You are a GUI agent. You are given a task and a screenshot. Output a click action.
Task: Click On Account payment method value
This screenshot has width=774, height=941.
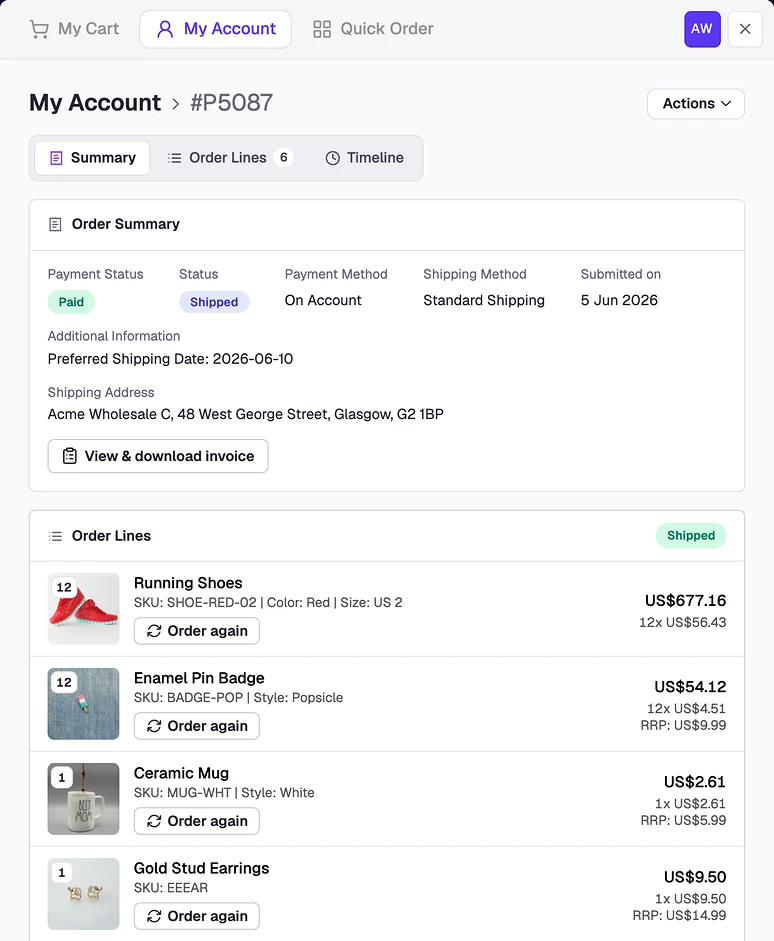323,300
